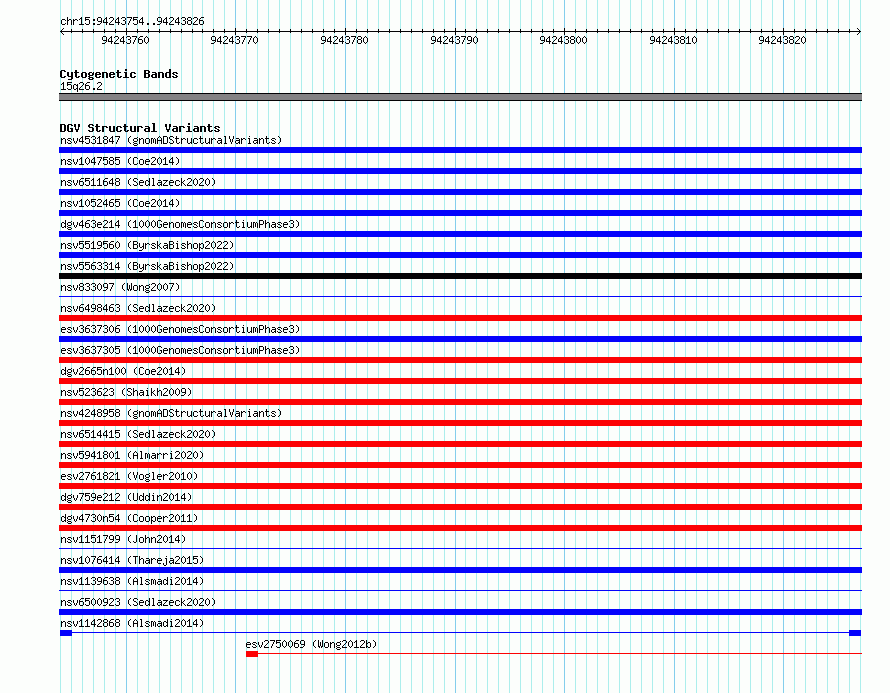890x693 pixels.
Task: Click the blue bar of nsv4531847
Action: click(460, 150)
